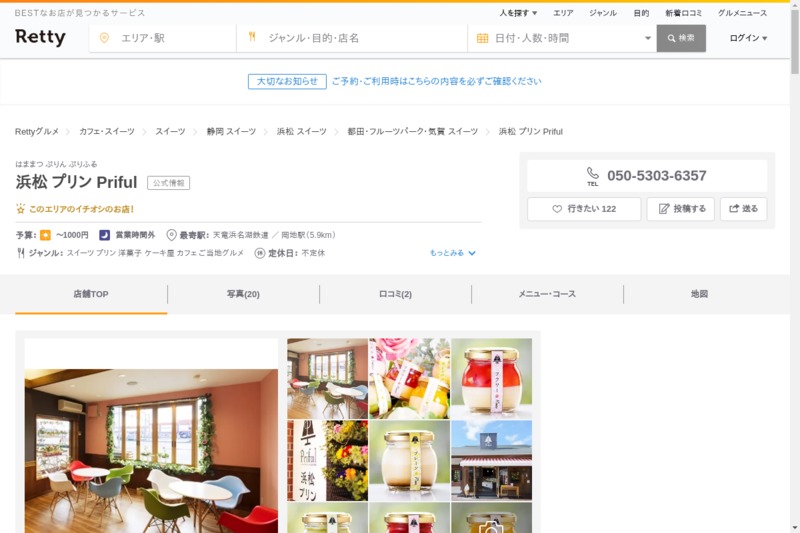Click the 送る share button

[743, 209]
